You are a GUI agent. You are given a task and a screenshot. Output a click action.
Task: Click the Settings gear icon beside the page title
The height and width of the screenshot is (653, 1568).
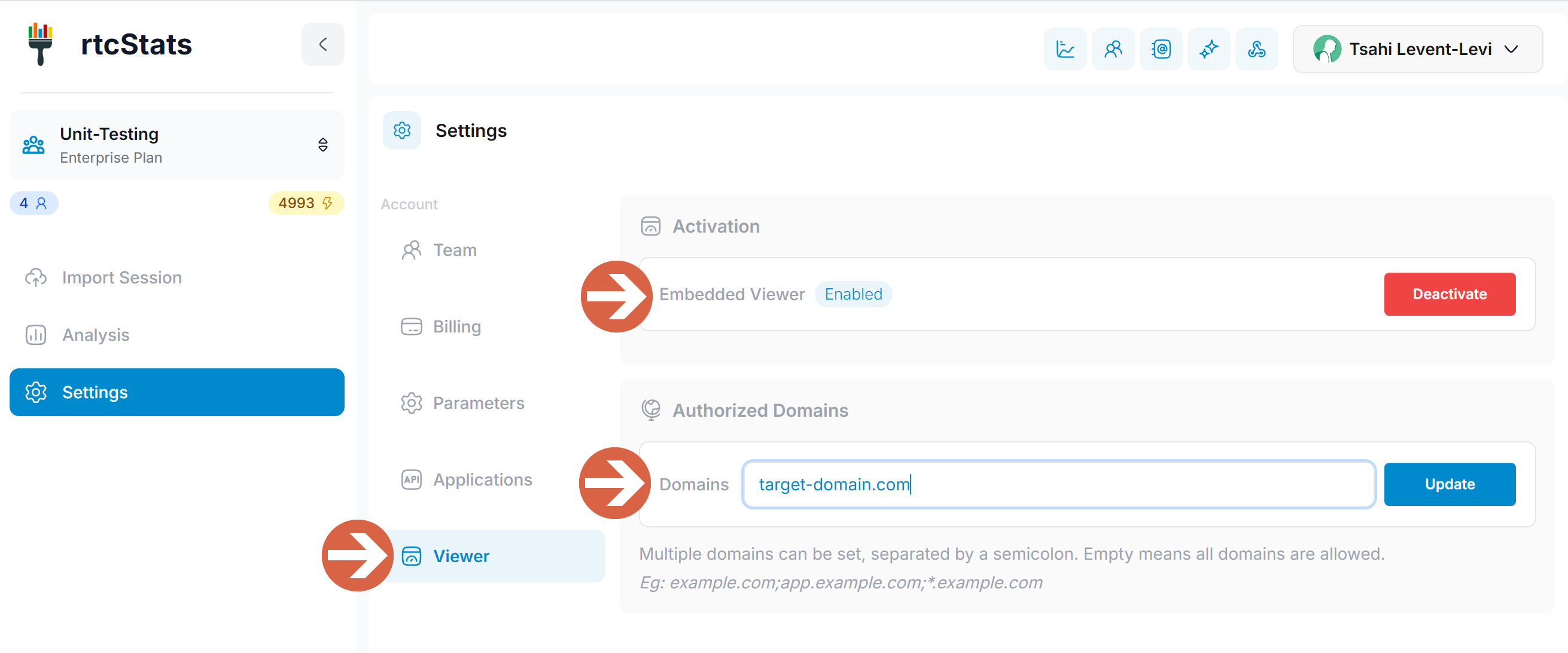coord(402,130)
